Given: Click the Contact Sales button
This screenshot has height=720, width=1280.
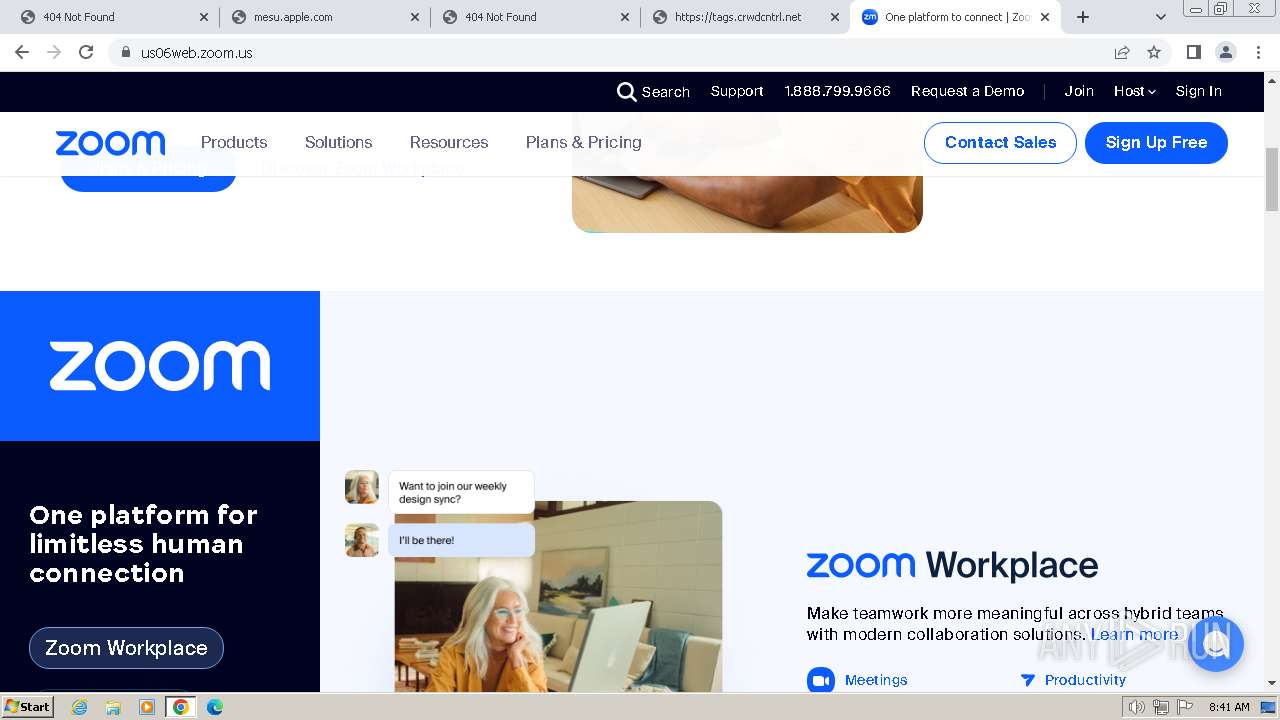Looking at the screenshot, I should [x=1000, y=142].
